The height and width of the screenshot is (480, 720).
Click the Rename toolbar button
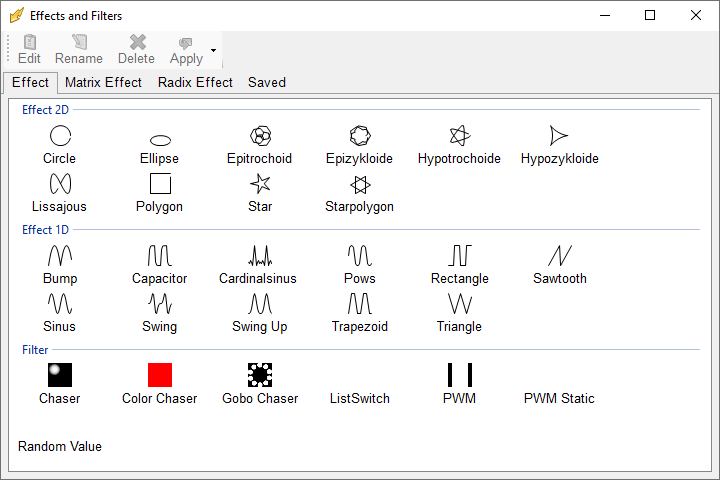[x=79, y=50]
